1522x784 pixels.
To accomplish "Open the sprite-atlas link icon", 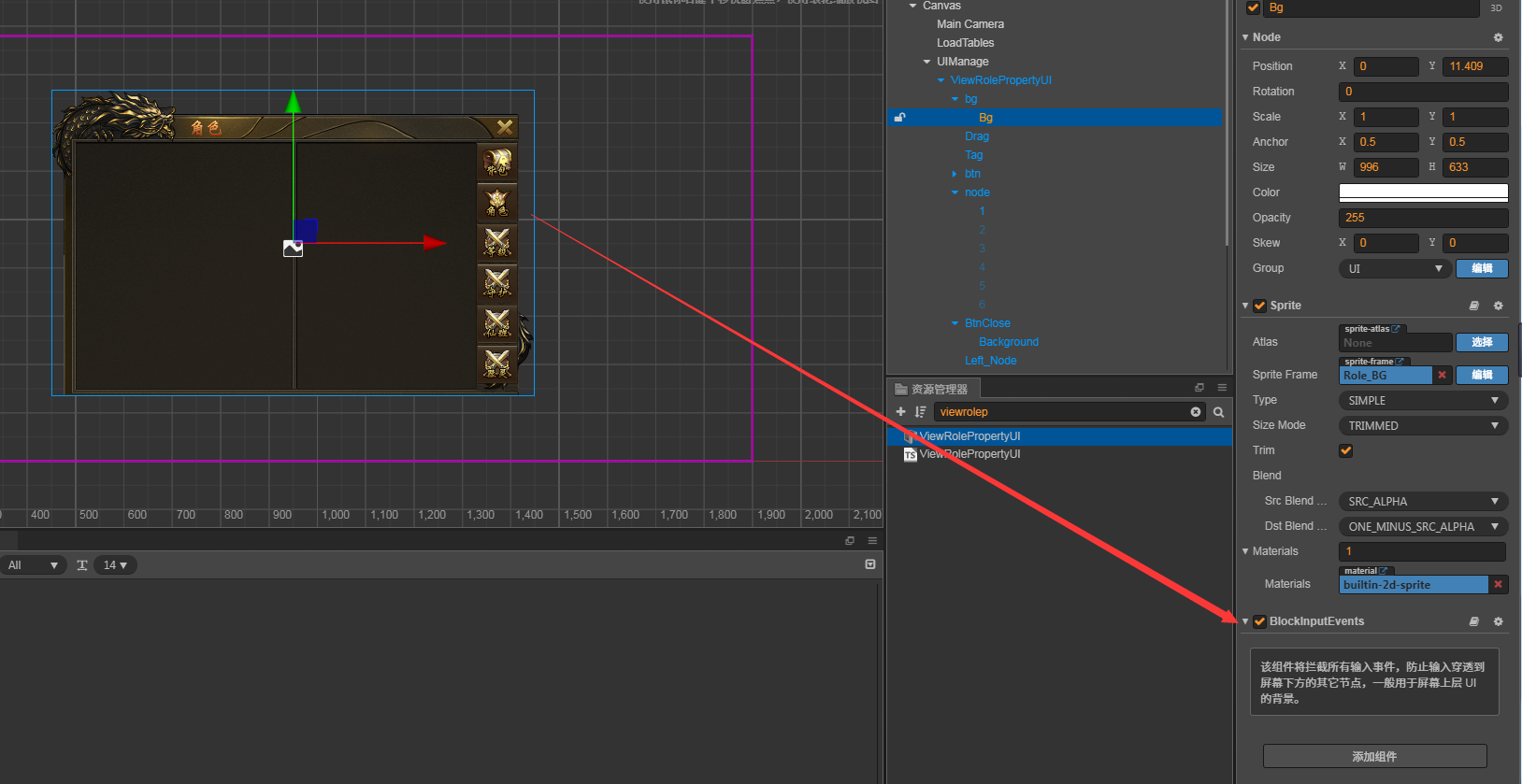I will pos(1396,329).
